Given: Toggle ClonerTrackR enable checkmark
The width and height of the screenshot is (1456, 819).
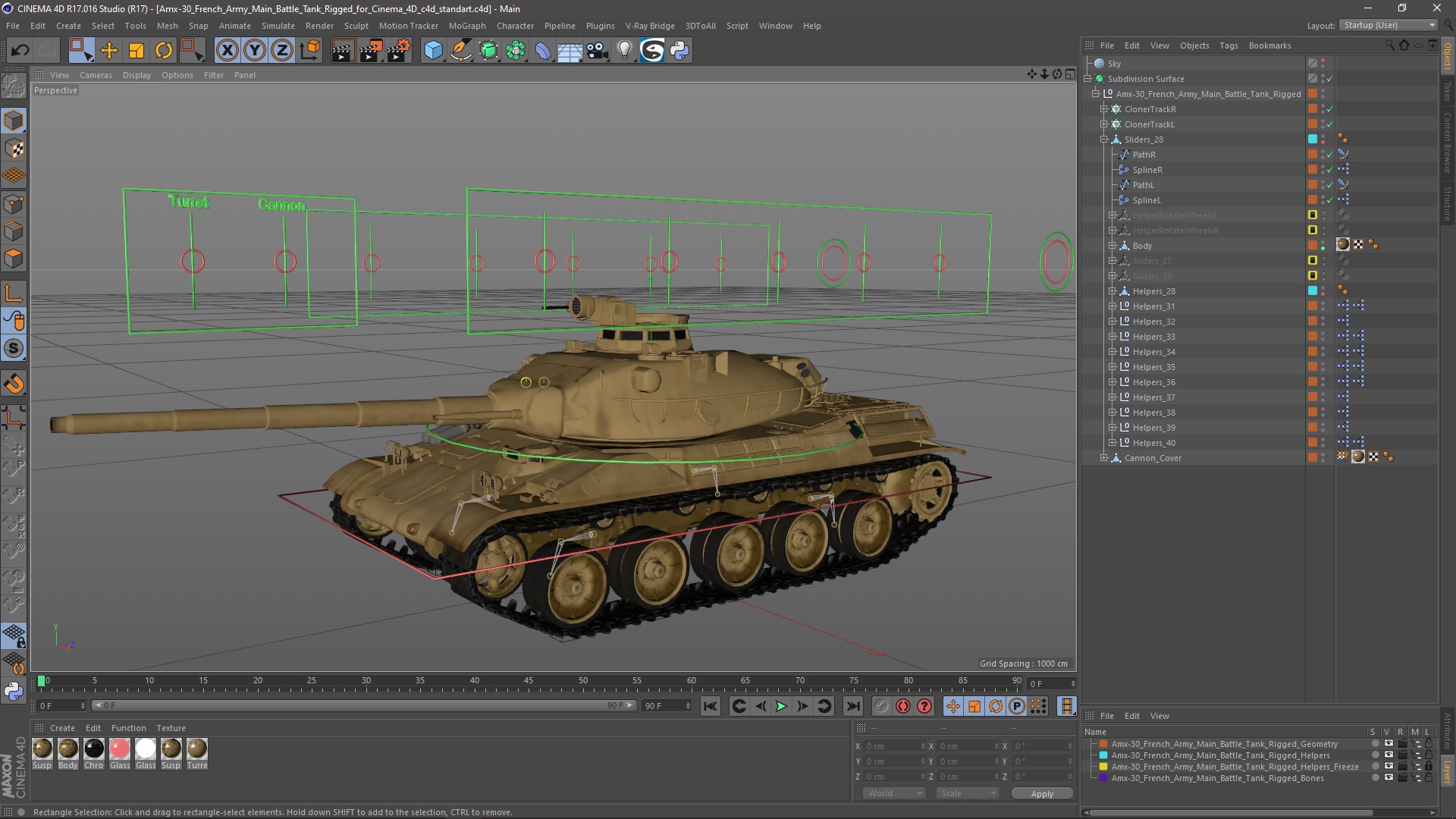Looking at the screenshot, I should point(1329,109).
